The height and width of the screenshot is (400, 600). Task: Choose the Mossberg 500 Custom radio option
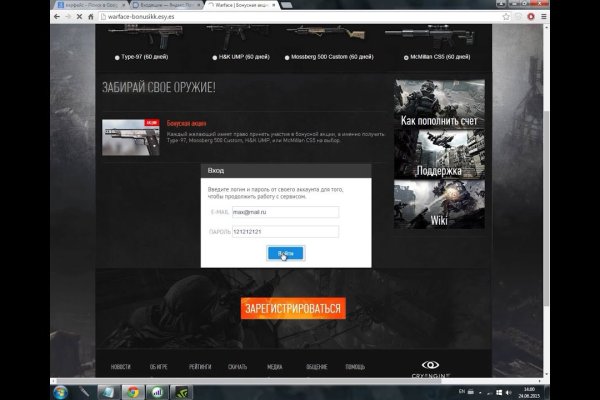point(289,57)
